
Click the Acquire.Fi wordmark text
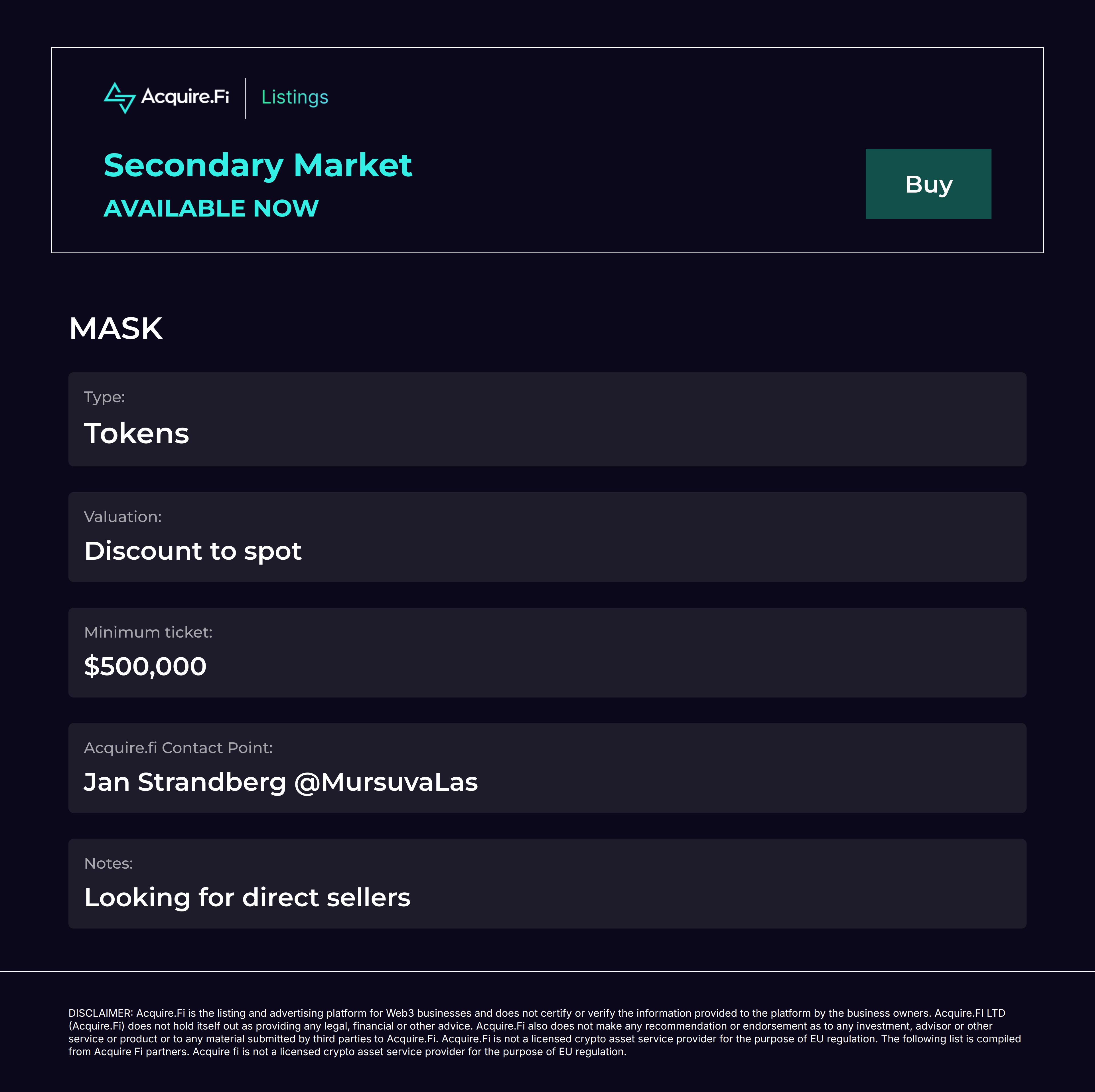(x=185, y=97)
